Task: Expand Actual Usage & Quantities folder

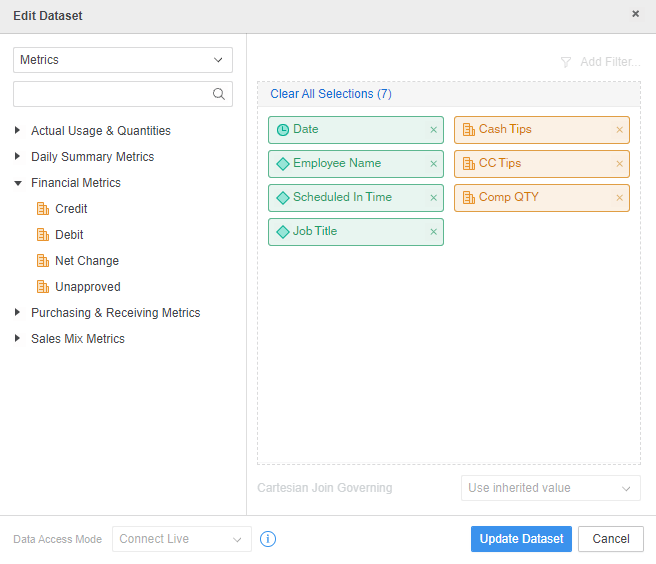Action: click(18, 131)
